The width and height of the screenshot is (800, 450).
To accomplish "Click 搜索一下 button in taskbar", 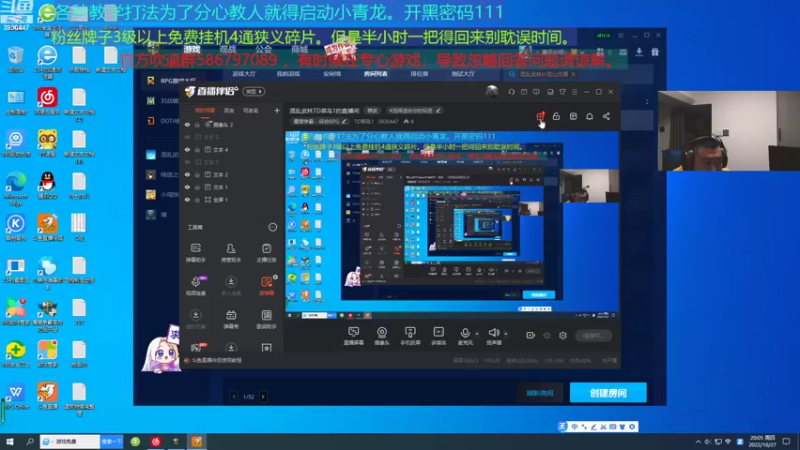I will click(x=112, y=441).
